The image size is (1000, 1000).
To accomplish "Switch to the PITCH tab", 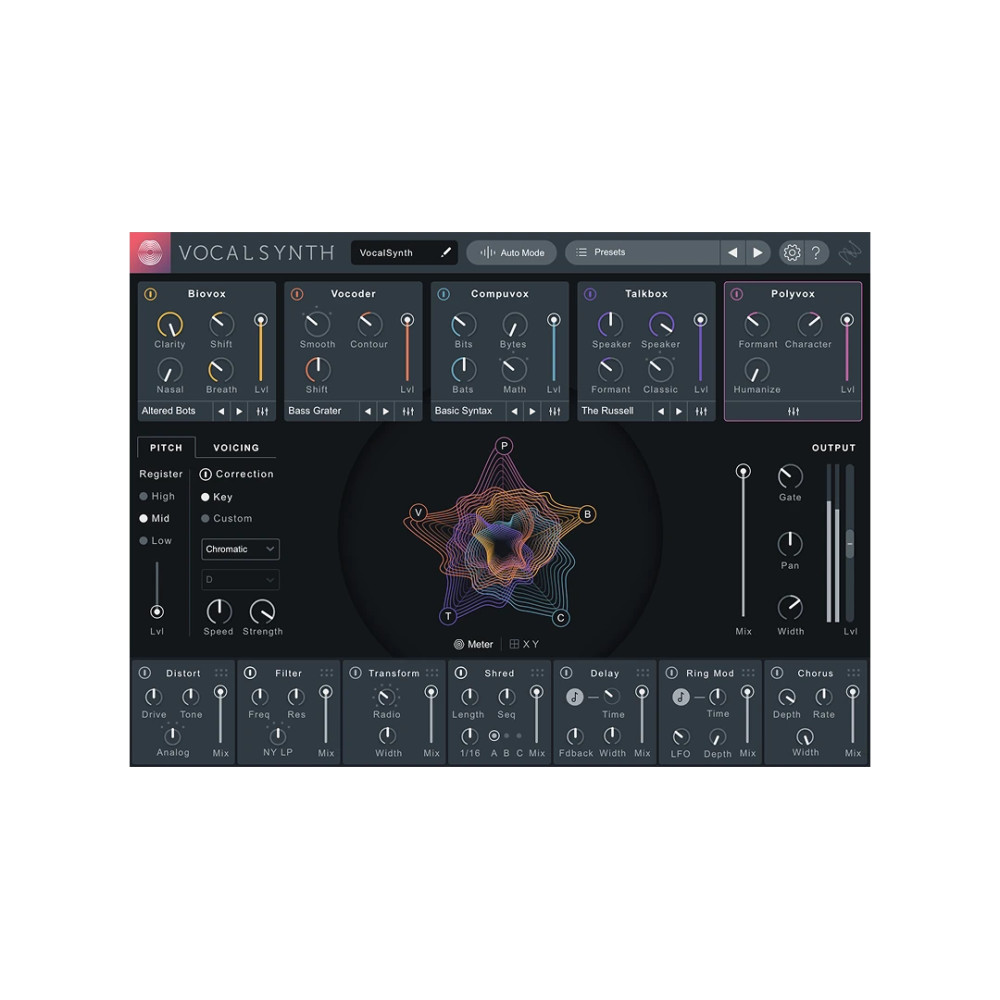I will pos(166,448).
